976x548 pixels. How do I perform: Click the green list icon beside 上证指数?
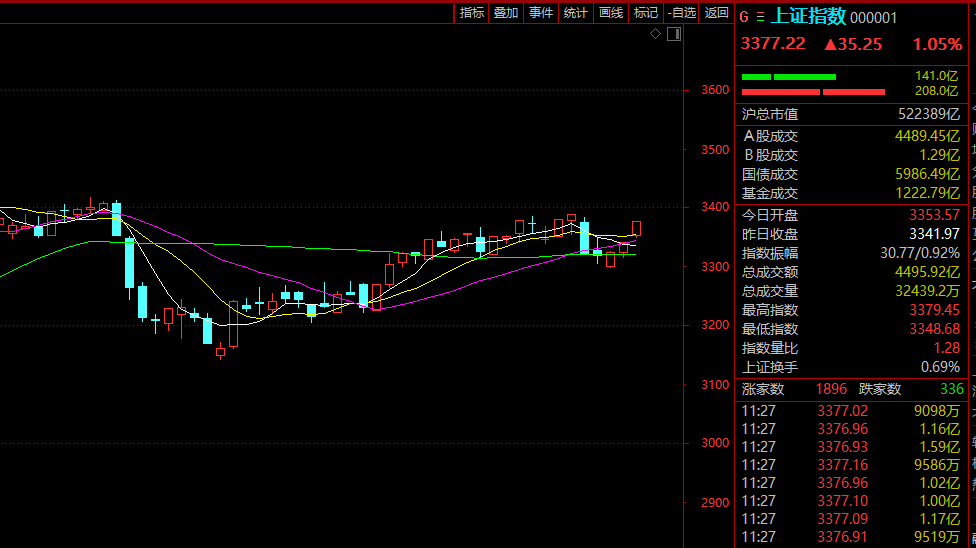[x=760, y=17]
